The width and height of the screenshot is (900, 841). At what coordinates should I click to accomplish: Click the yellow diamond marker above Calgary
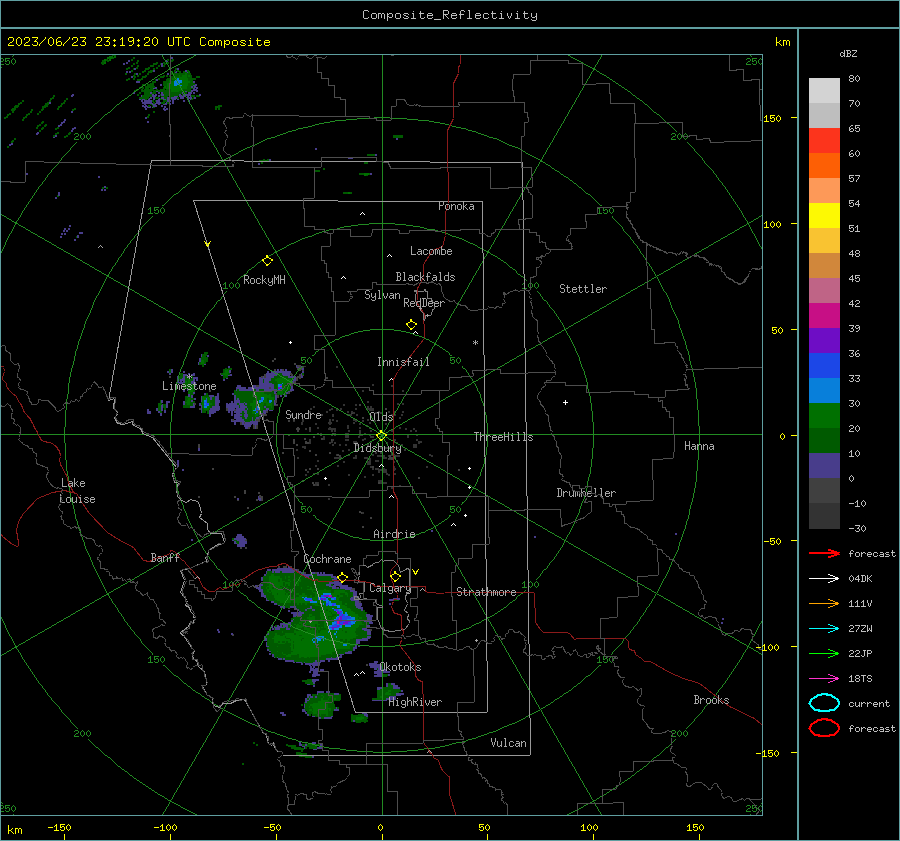coord(395,576)
